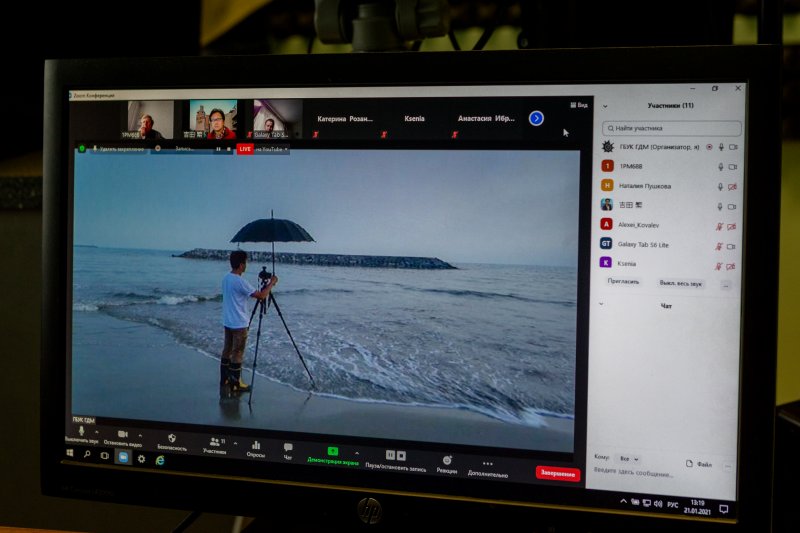Click the red Завершение button
The width and height of the screenshot is (800, 533).
point(558,473)
